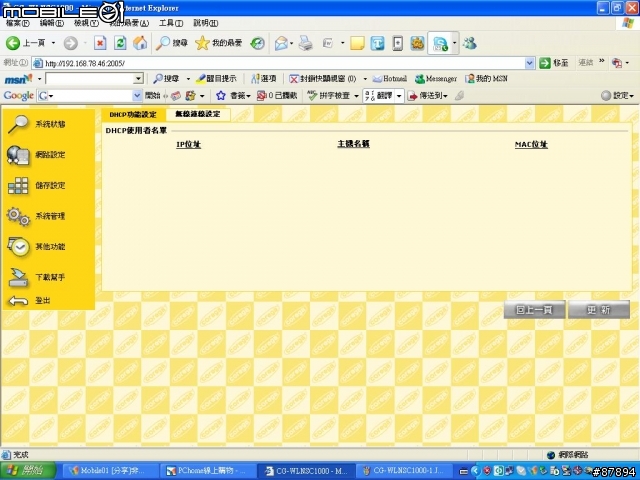Image resolution: width=640 pixels, height=480 pixels.
Task: Click the Google toolbar spell check button
Action: pos(329,96)
